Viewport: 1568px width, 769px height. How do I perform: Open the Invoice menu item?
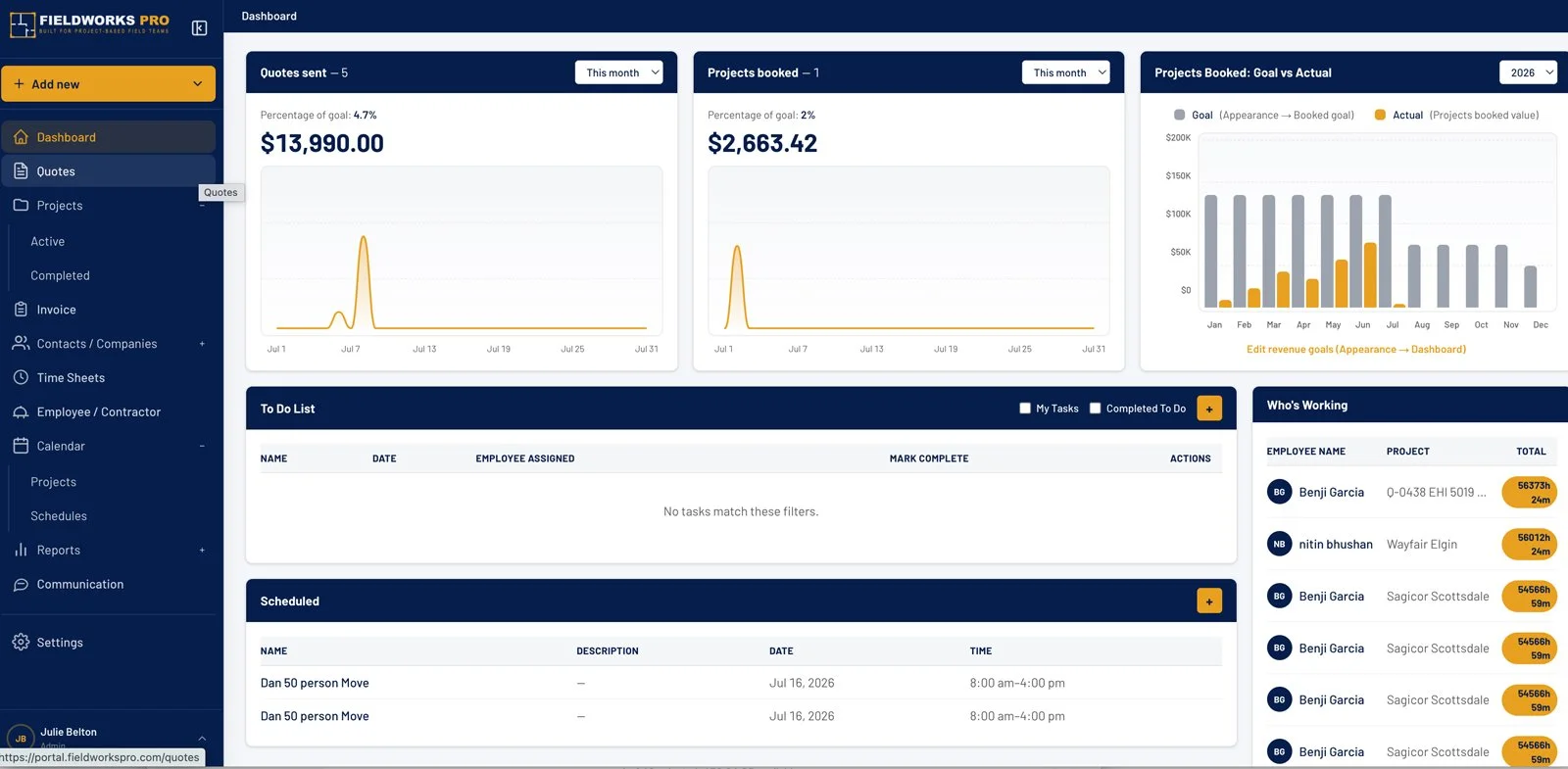(x=108, y=310)
